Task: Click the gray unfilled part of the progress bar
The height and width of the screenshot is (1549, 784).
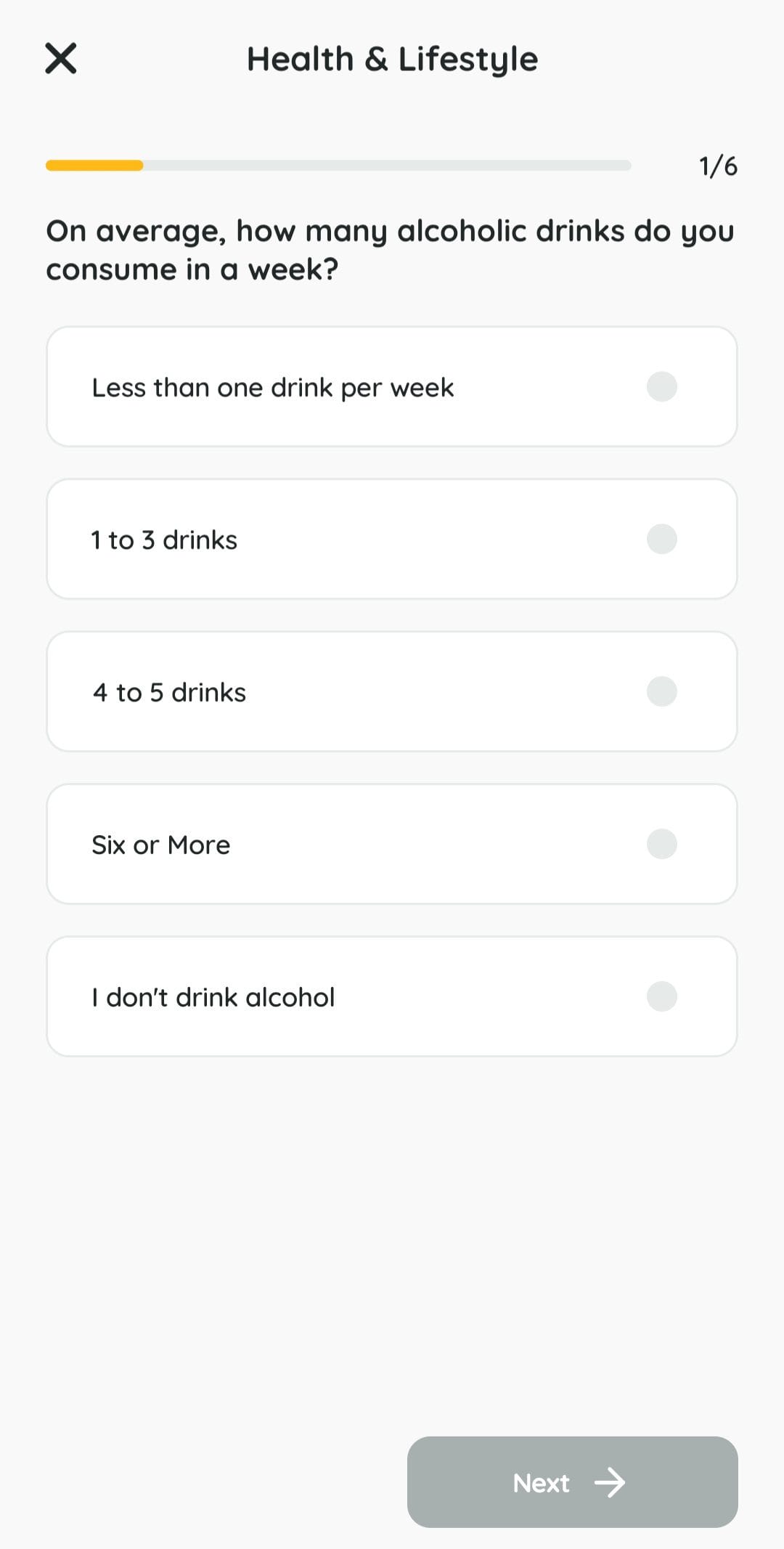Action: [386, 166]
